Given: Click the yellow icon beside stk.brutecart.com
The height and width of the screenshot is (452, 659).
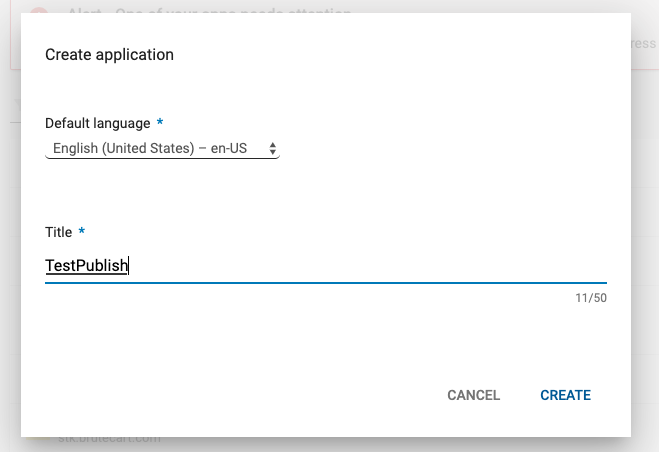Looking at the screenshot, I should [40, 440].
